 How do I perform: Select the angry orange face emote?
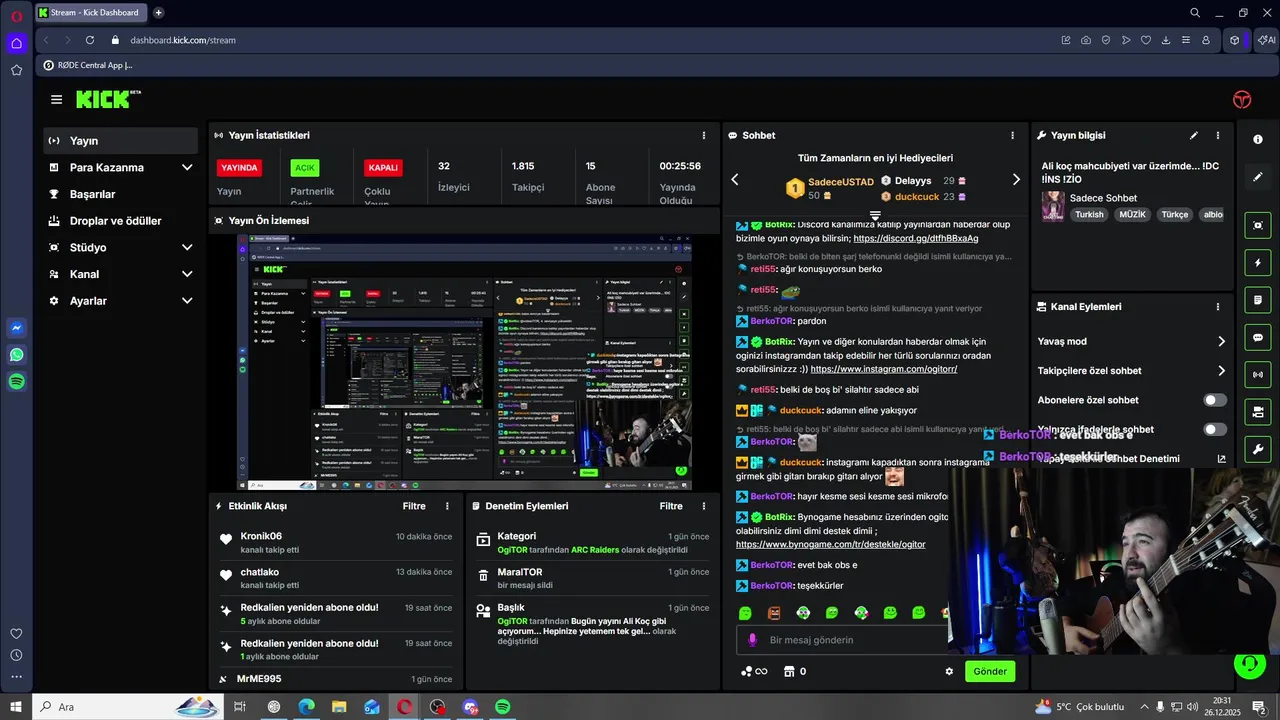[774, 612]
